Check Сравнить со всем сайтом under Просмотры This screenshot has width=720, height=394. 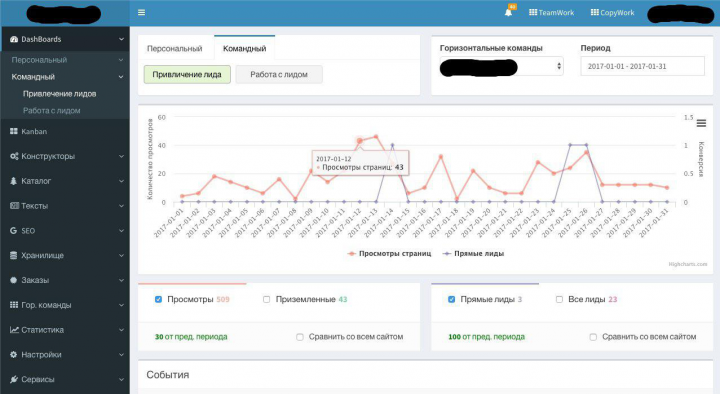[300, 337]
